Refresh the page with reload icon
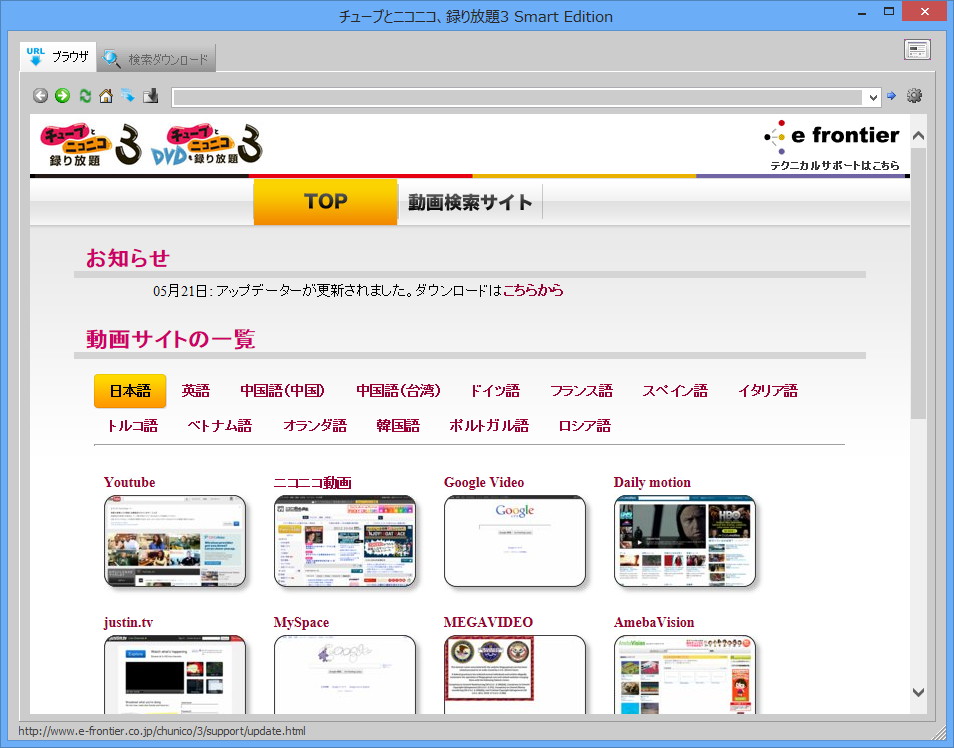Viewport: 954px width, 748px height. (85, 96)
